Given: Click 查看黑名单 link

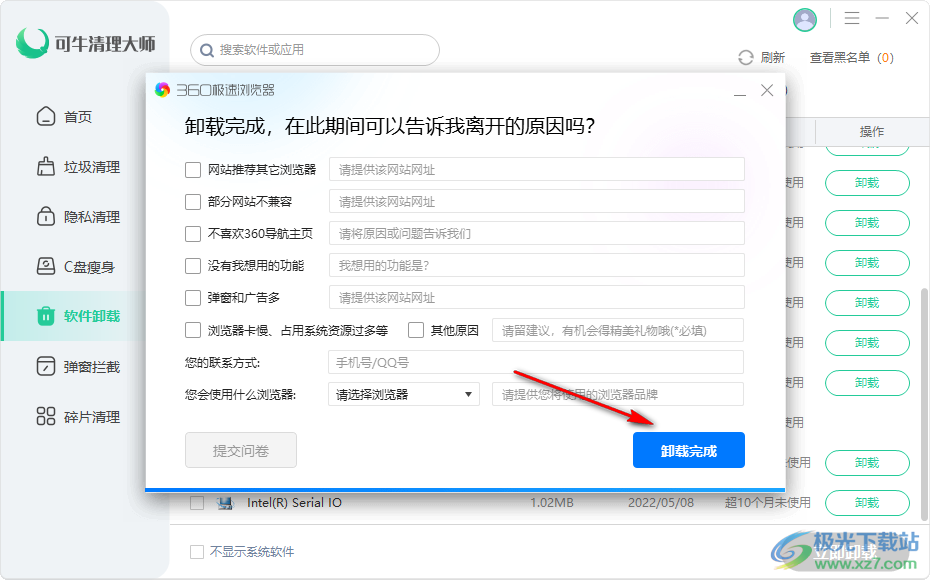Looking at the screenshot, I should (840, 58).
